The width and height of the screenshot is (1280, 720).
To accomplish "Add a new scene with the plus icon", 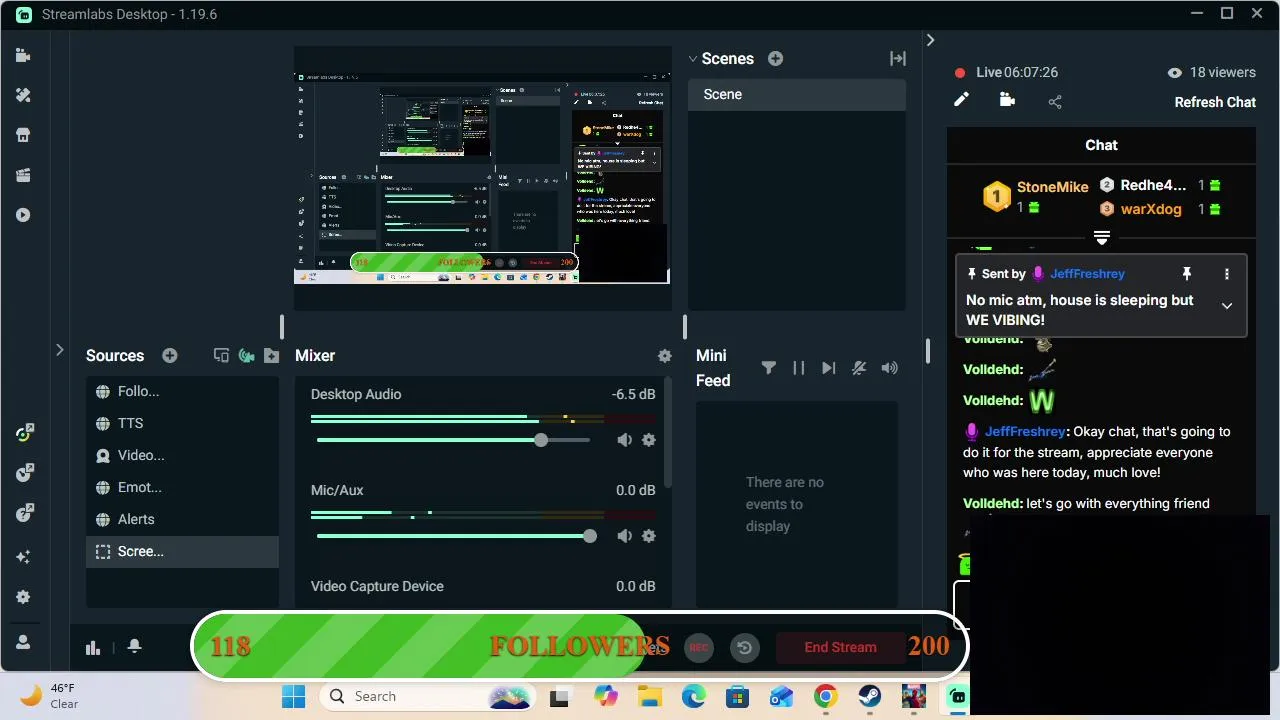I will (775, 59).
